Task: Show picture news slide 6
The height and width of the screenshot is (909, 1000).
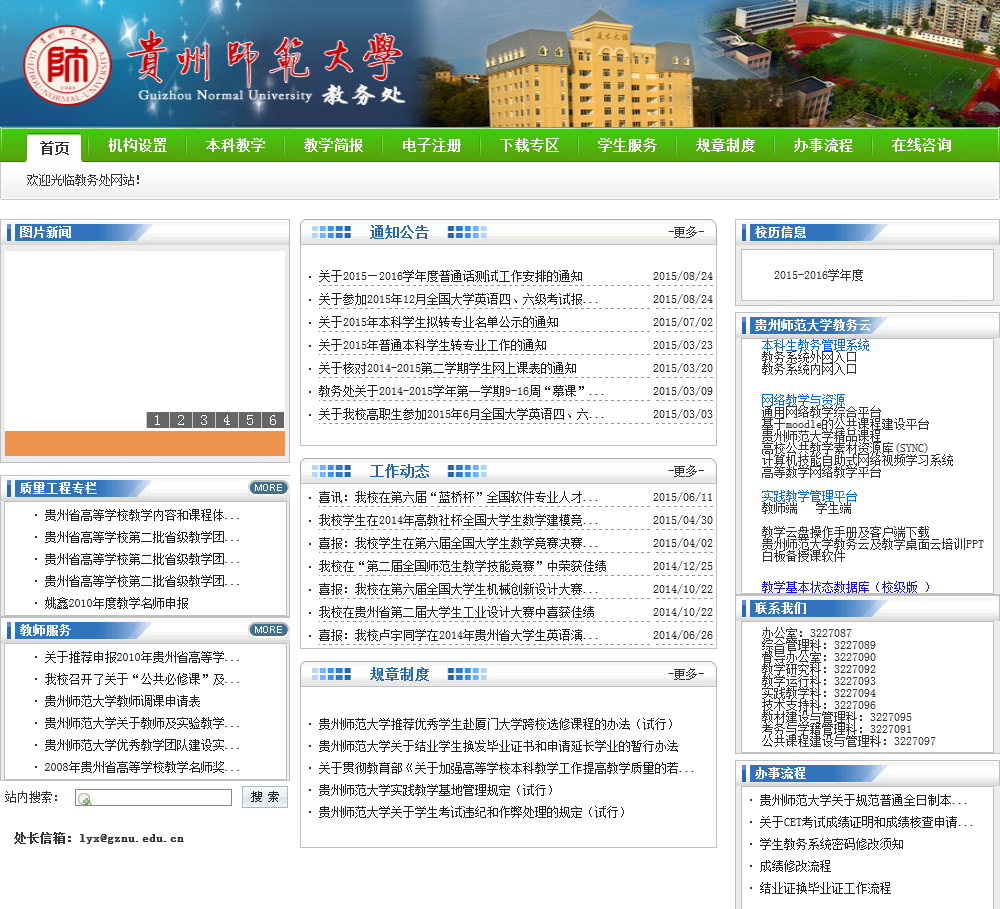Action: pos(272,420)
